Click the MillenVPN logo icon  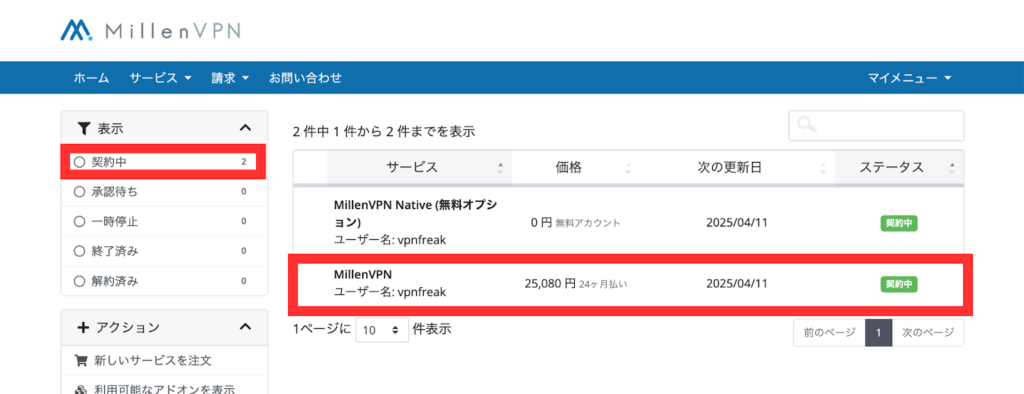click(77, 29)
